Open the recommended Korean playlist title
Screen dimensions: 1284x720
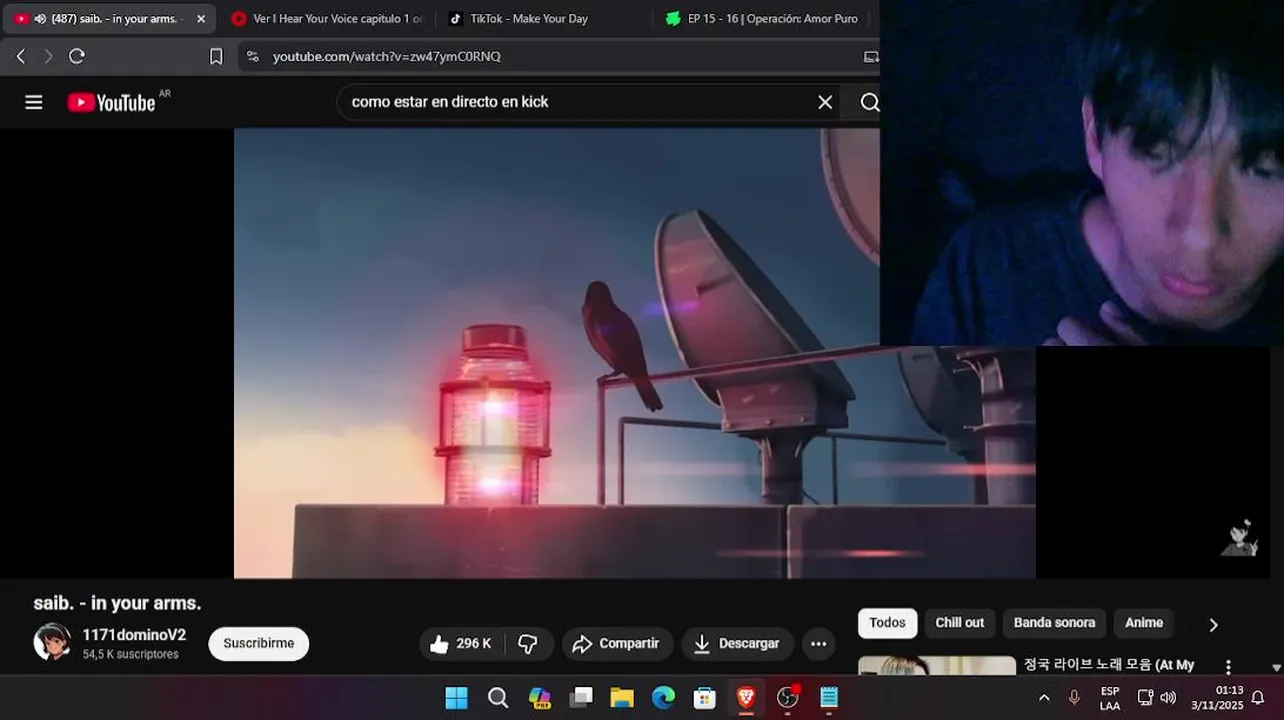pos(1109,665)
